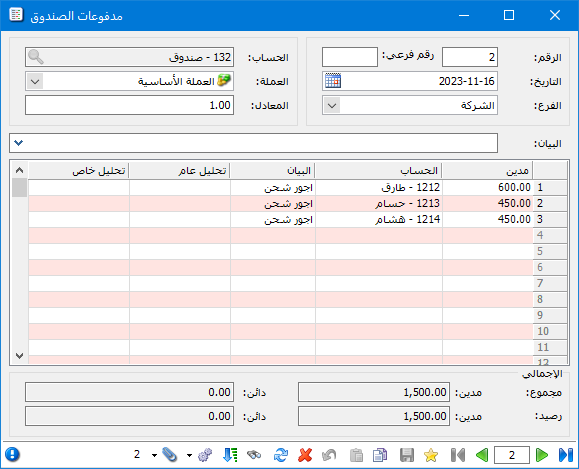Click the grid scrollbar down arrow

[x=20, y=356]
